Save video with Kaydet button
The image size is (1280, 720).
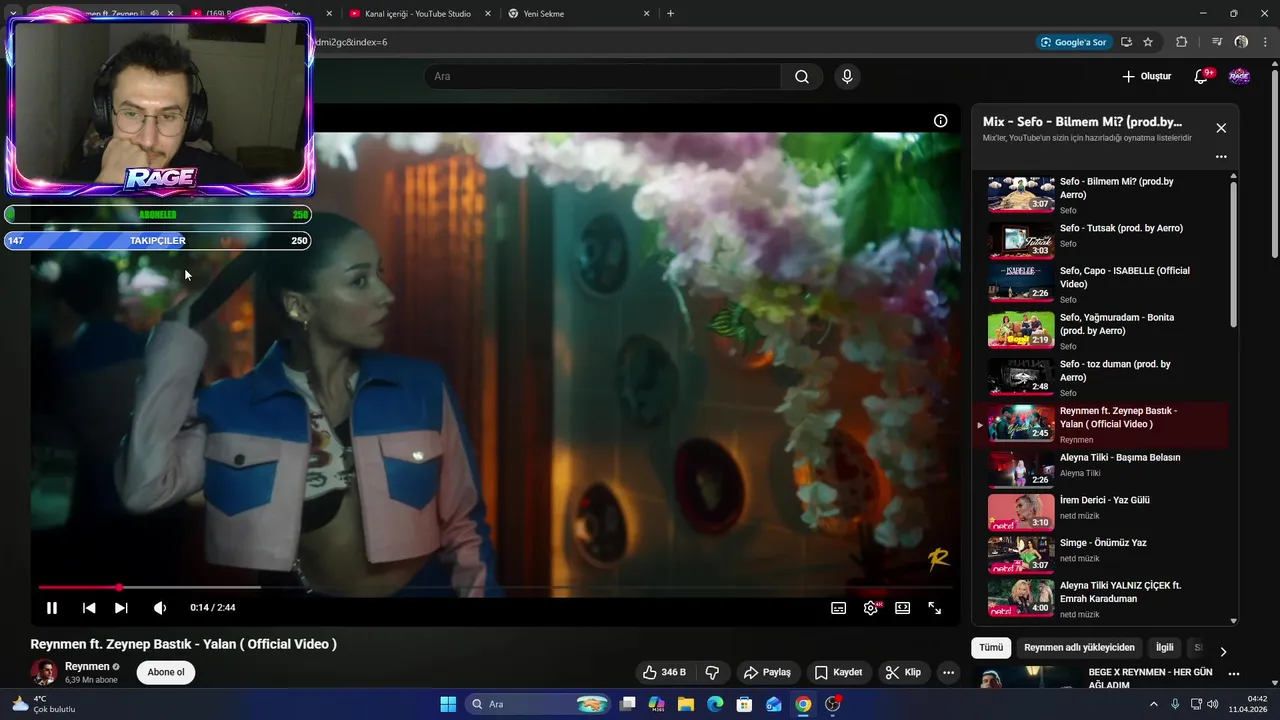838,673
